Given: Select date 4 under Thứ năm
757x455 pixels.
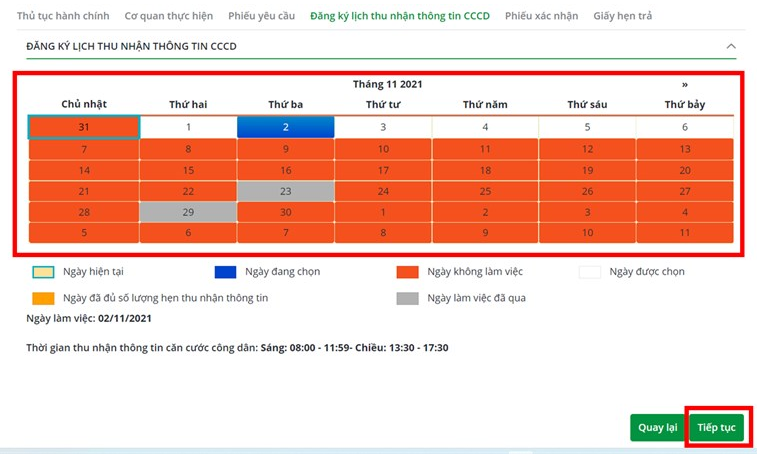Looking at the screenshot, I should click(x=485, y=127).
